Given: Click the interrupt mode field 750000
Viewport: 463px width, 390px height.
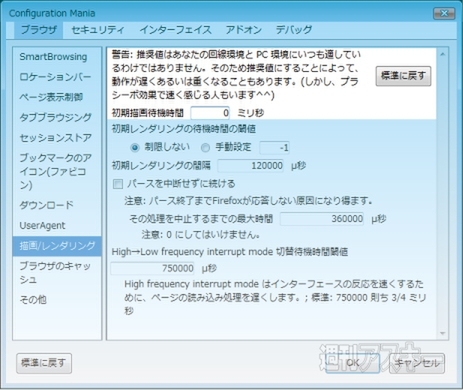Looking at the screenshot, I should tap(152, 268).
